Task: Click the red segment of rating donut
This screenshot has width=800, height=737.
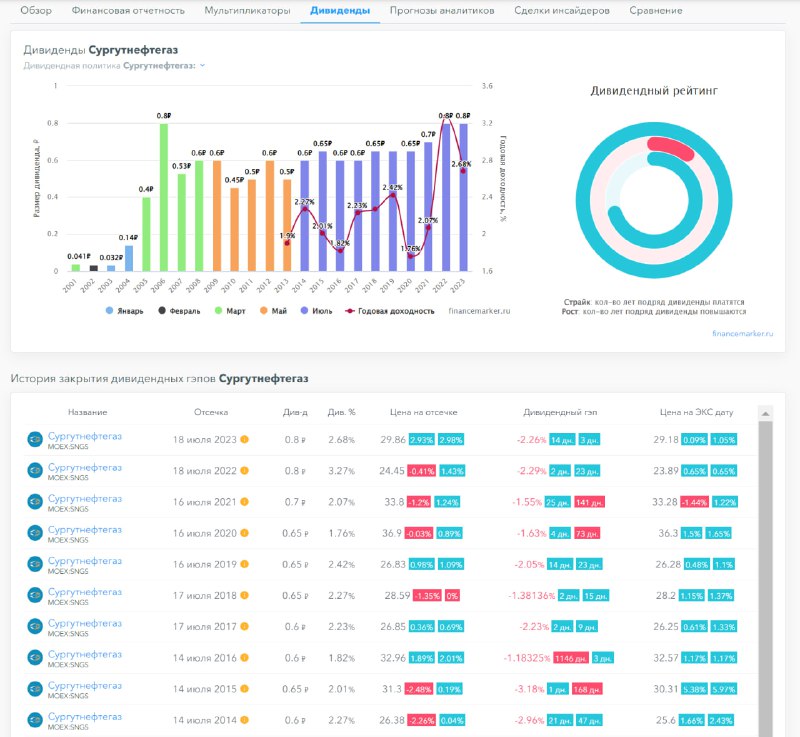Action: 671,148
